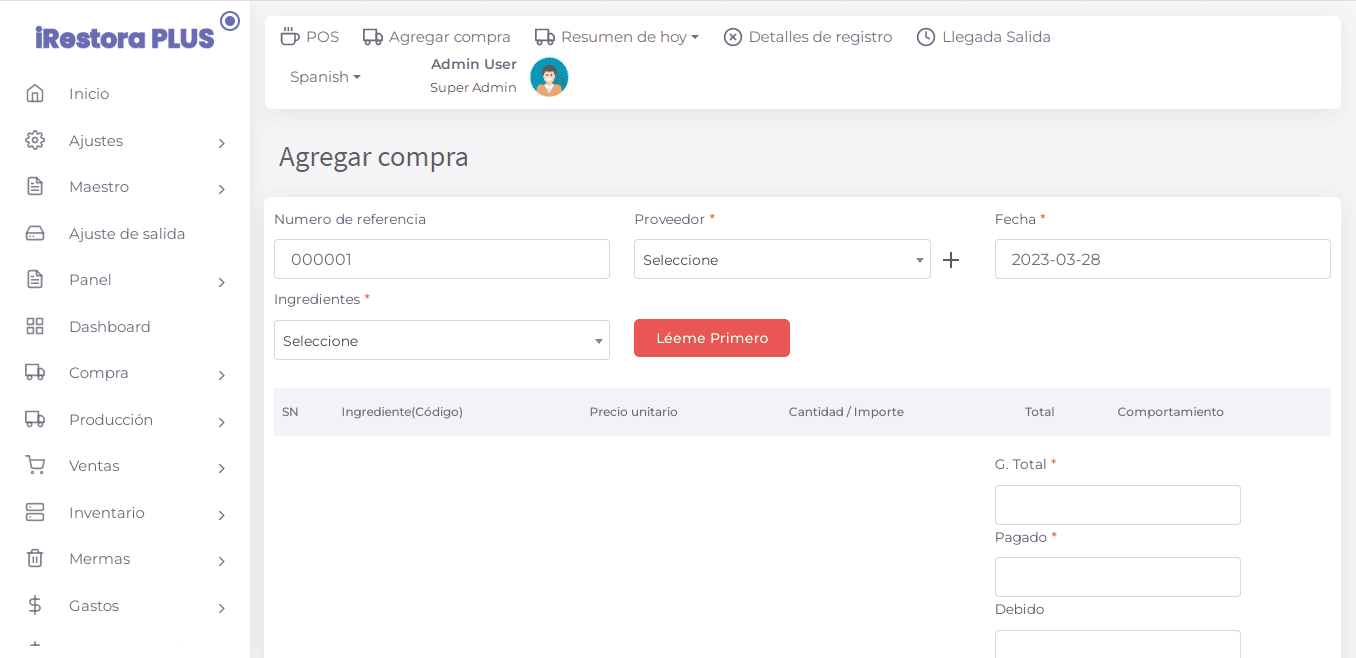Image resolution: width=1356 pixels, height=658 pixels.
Task: Click the Mermas trash can icon
Action: [x=35, y=559]
